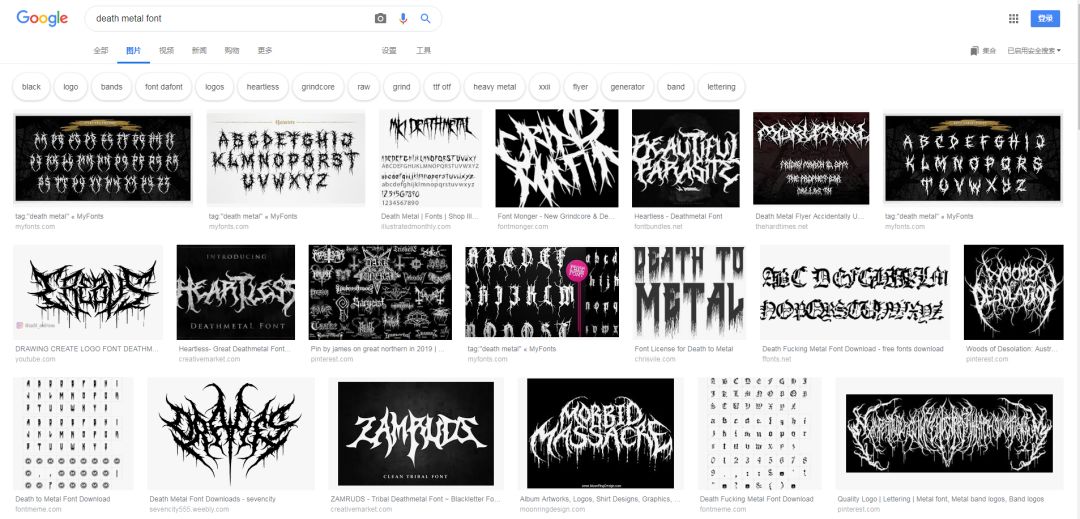Open the Google apps grid
Image resolution: width=1080 pixels, height=519 pixels.
pyautogui.click(x=1013, y=19)
